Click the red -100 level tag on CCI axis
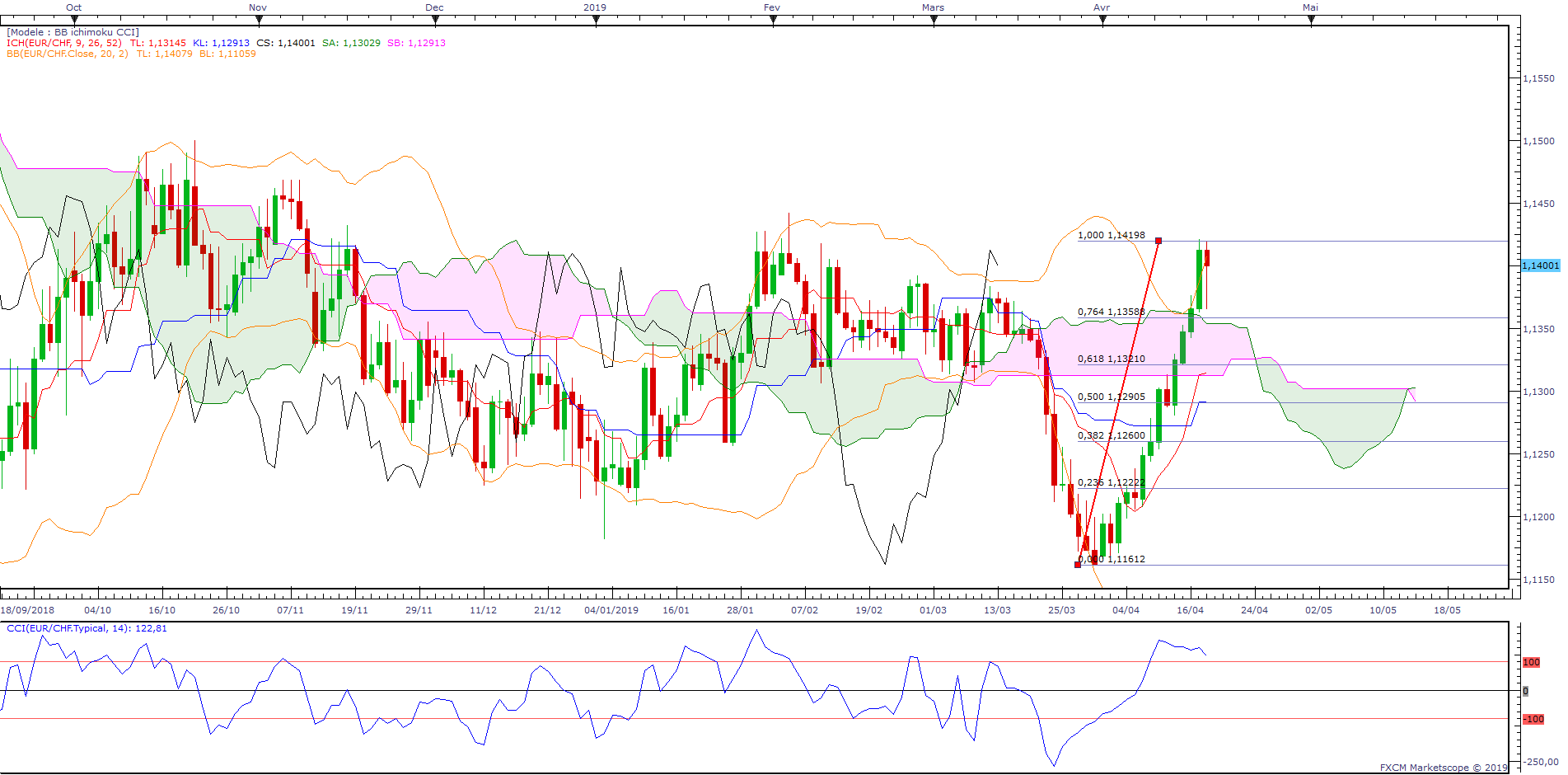This screenshot has height=775, width=1568. (1533, 719)
